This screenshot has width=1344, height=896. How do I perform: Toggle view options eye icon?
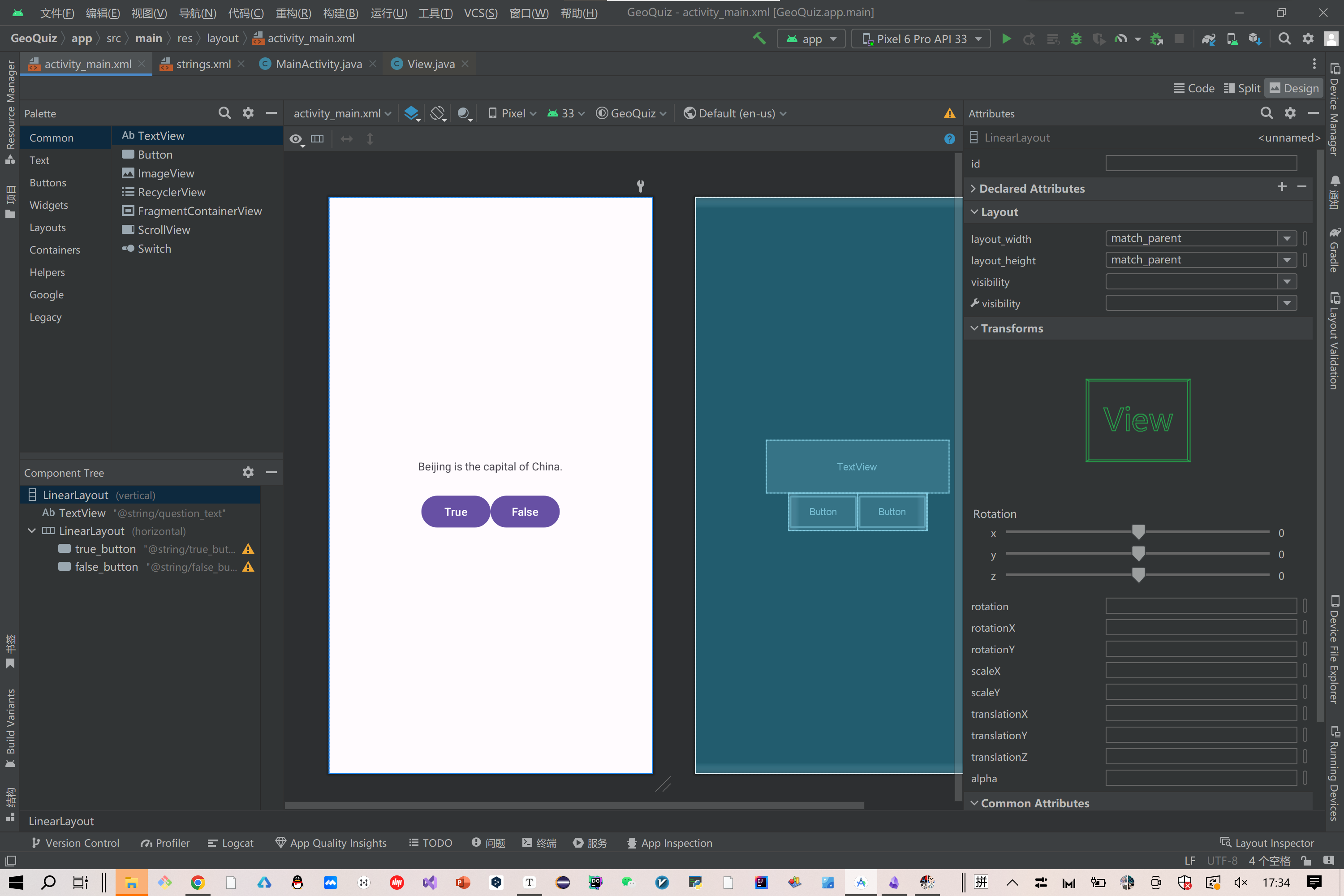[295, 139]
